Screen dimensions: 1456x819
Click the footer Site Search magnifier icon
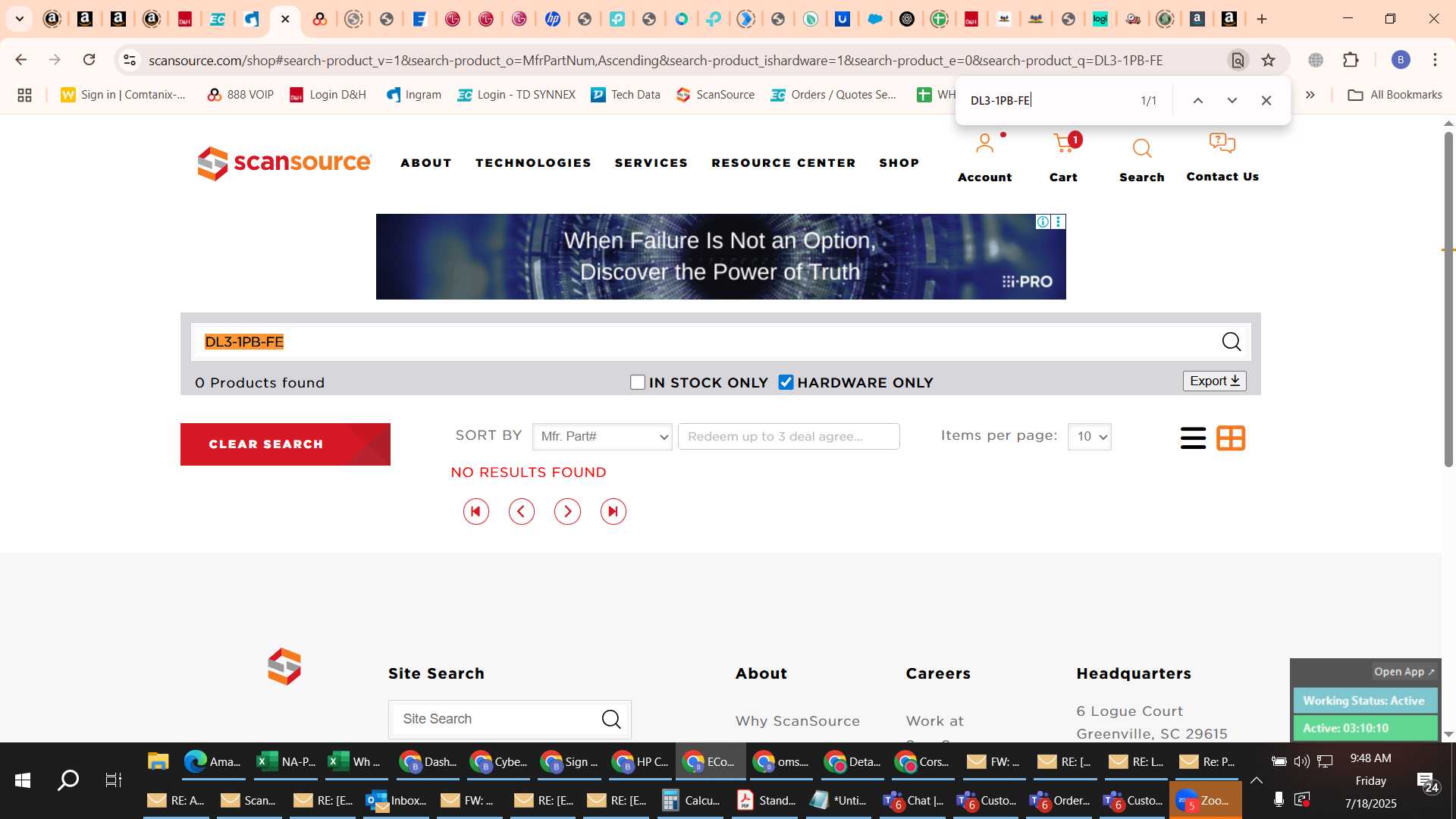(611, 719)
